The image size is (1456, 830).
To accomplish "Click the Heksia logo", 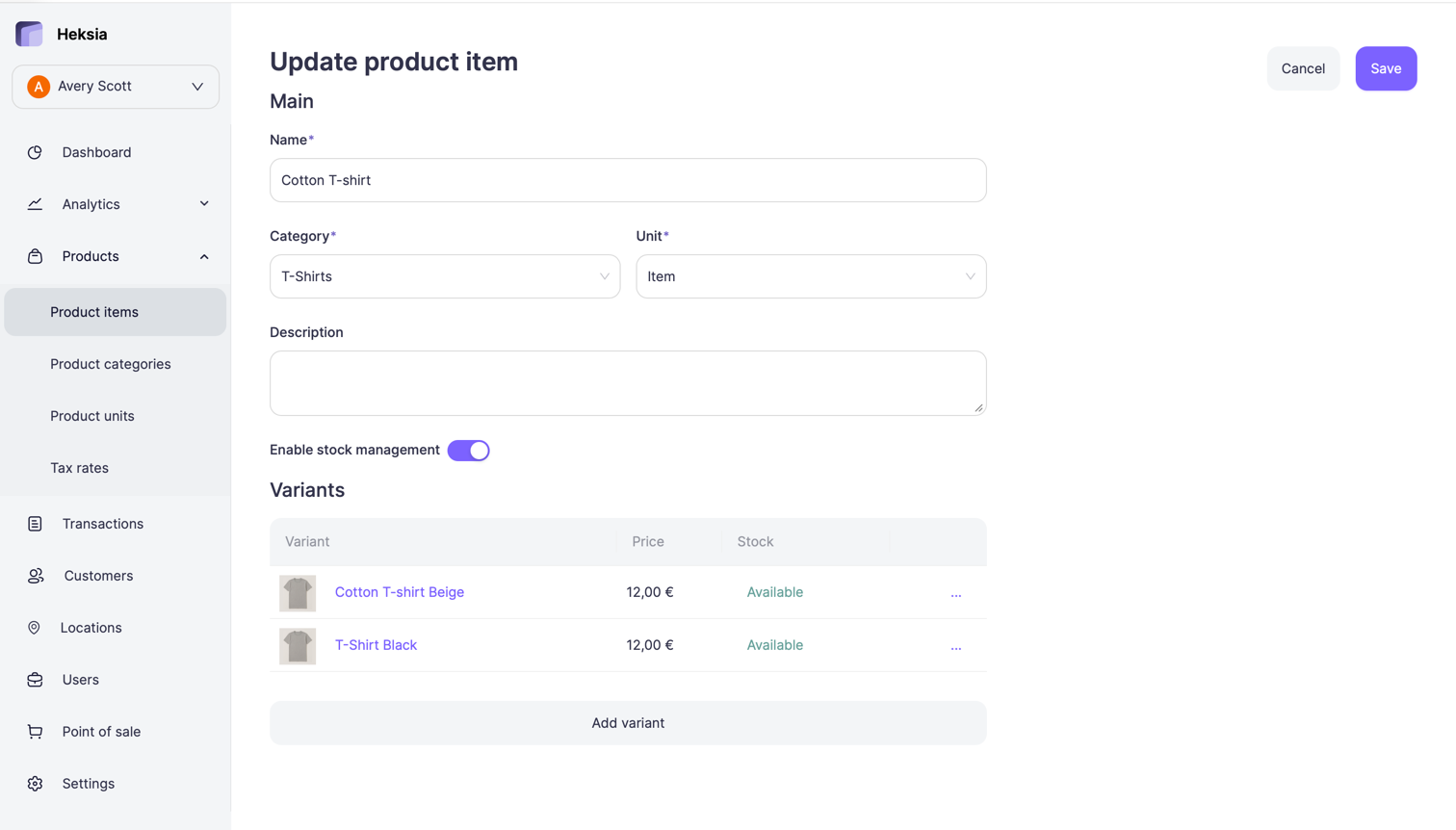I will pyautogui.click(x=29, y=33).
